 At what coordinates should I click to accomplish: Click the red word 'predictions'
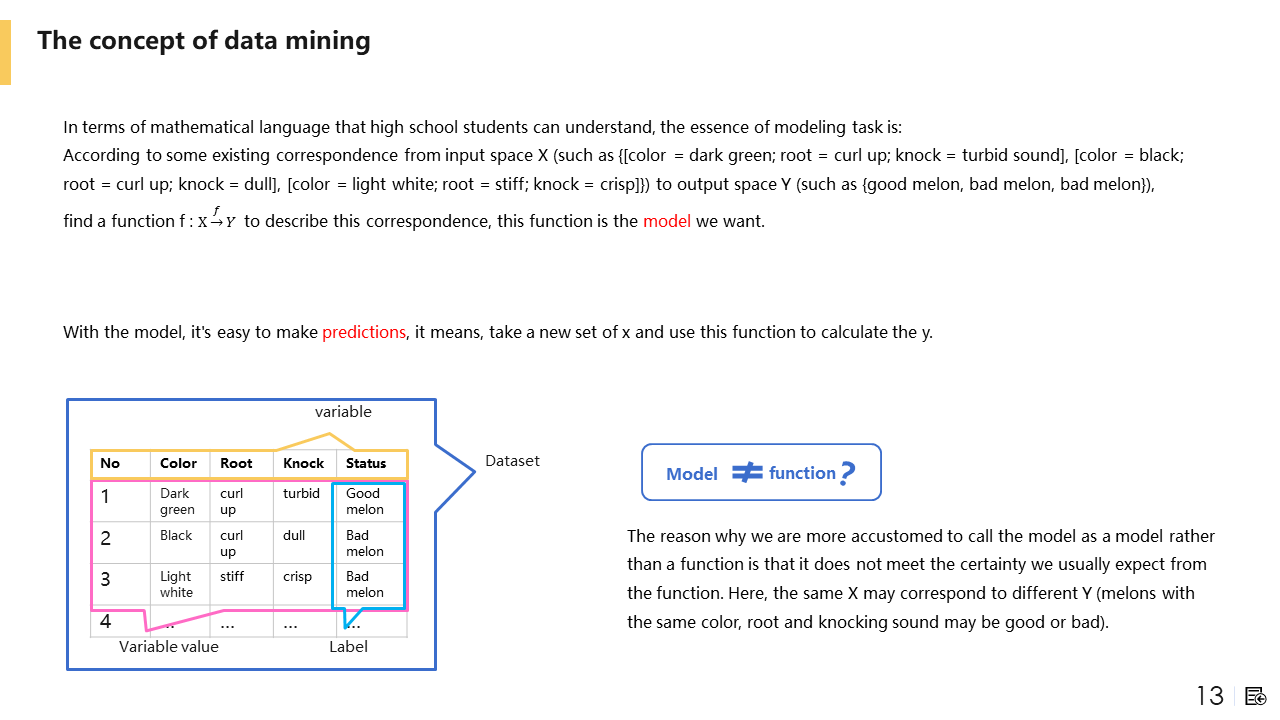click(x=364, y=332)
